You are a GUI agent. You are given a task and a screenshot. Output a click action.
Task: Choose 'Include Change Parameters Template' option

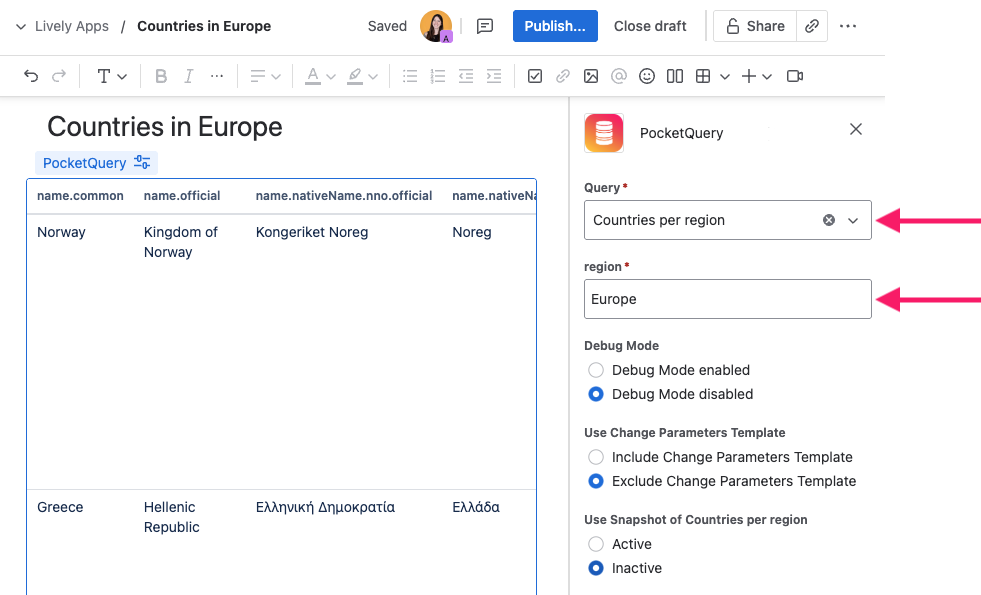596,457
